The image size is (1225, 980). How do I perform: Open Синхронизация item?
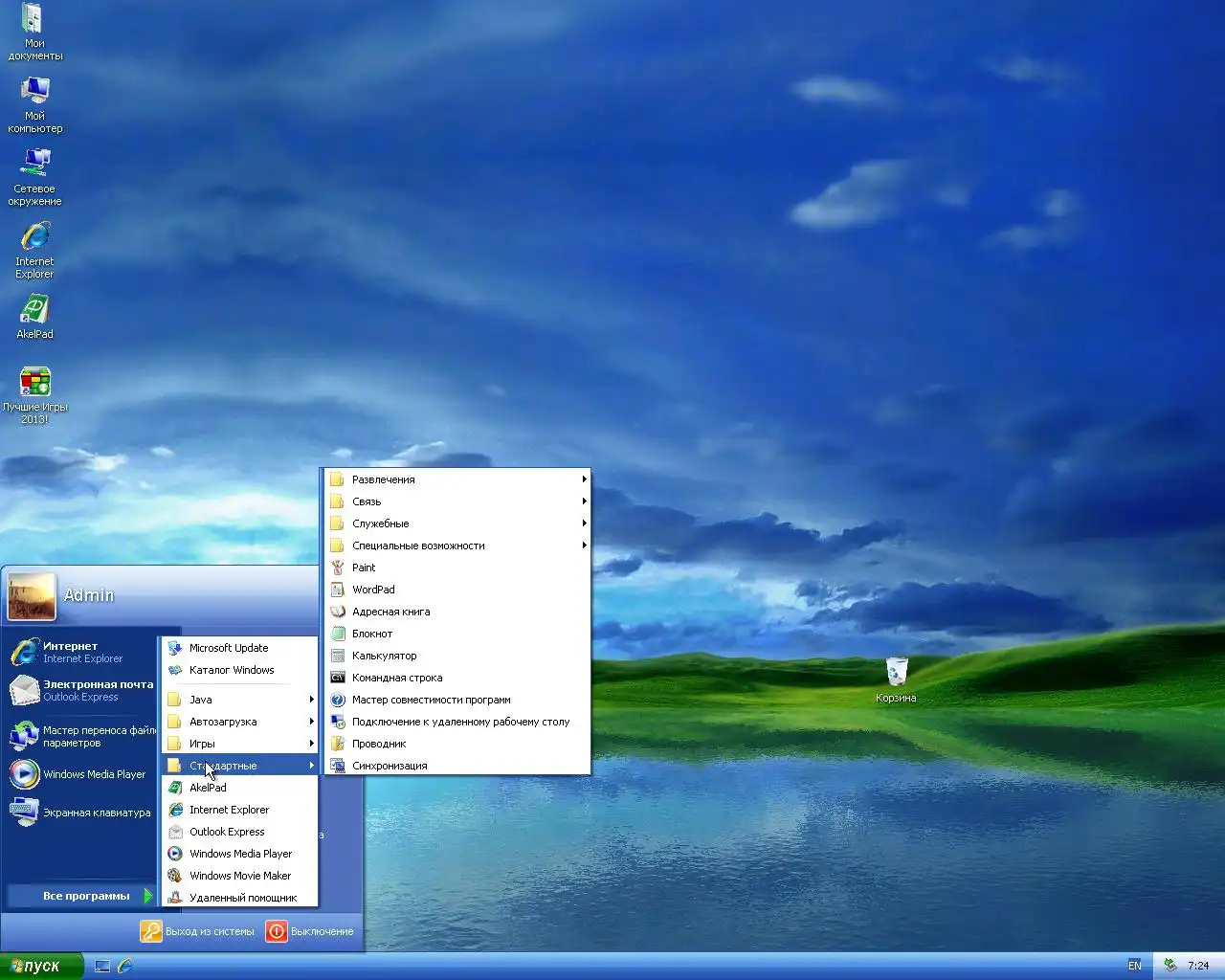pos(457,766)
